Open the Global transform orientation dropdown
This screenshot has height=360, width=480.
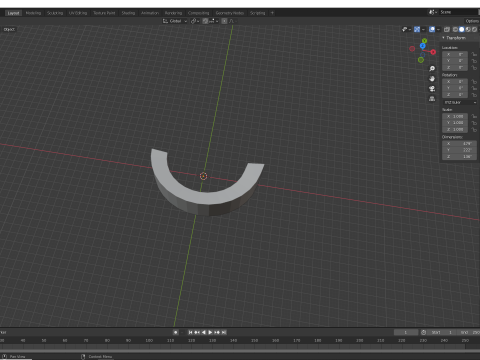pyautogui.click(x=175, y=21)
